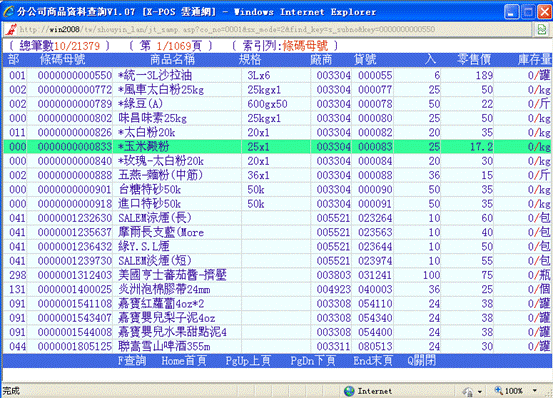Open the zoom level 100% dropdown arrow

[x=535, y=391]
